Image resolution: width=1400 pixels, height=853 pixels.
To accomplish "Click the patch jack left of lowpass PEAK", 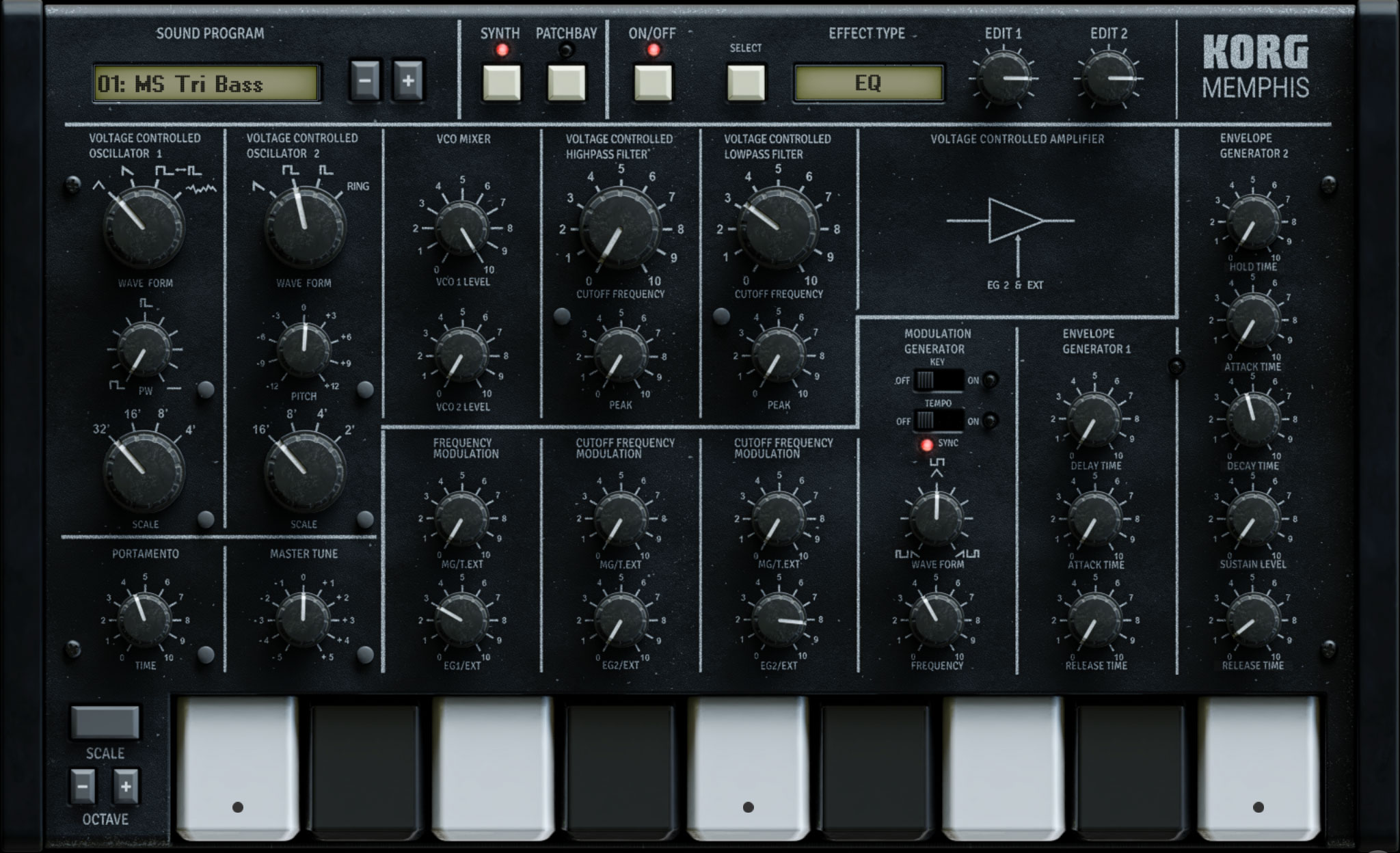I will (721, 316).
